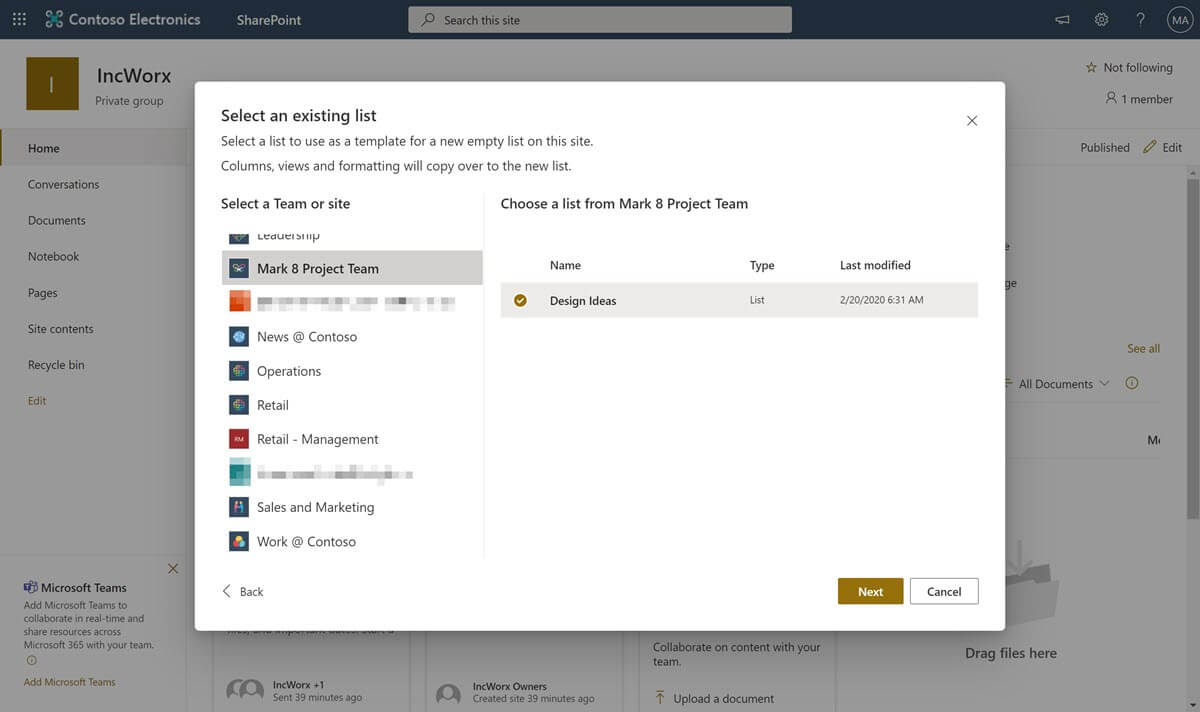
Task: Click the Next button
Action: pos(871,591)
